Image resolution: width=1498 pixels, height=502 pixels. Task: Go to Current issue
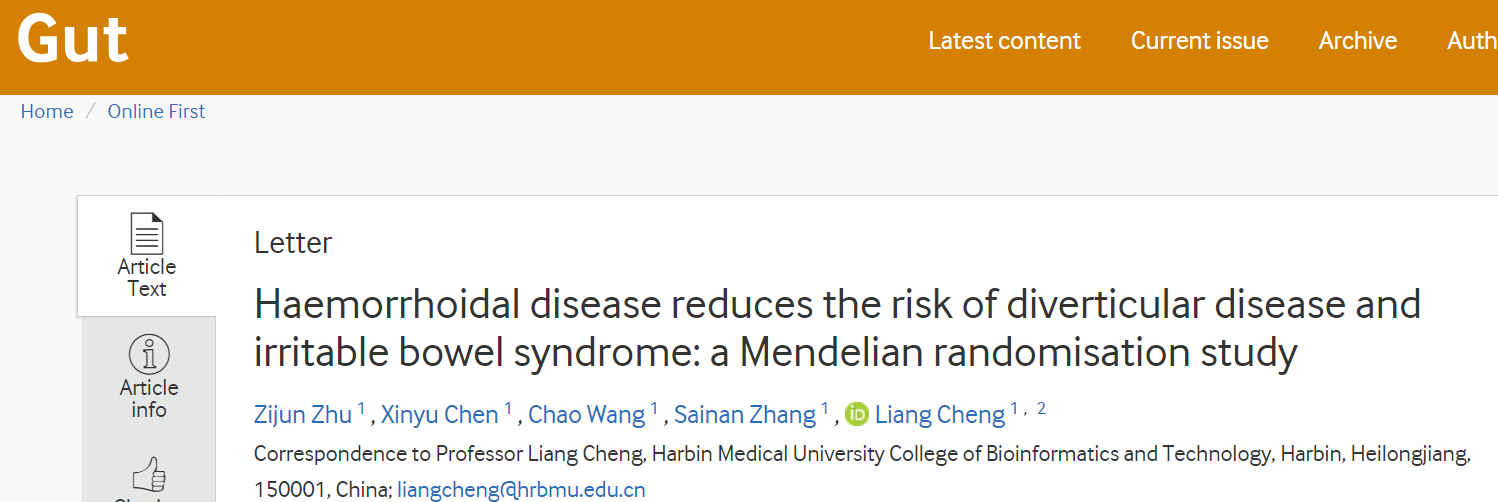1199,41
